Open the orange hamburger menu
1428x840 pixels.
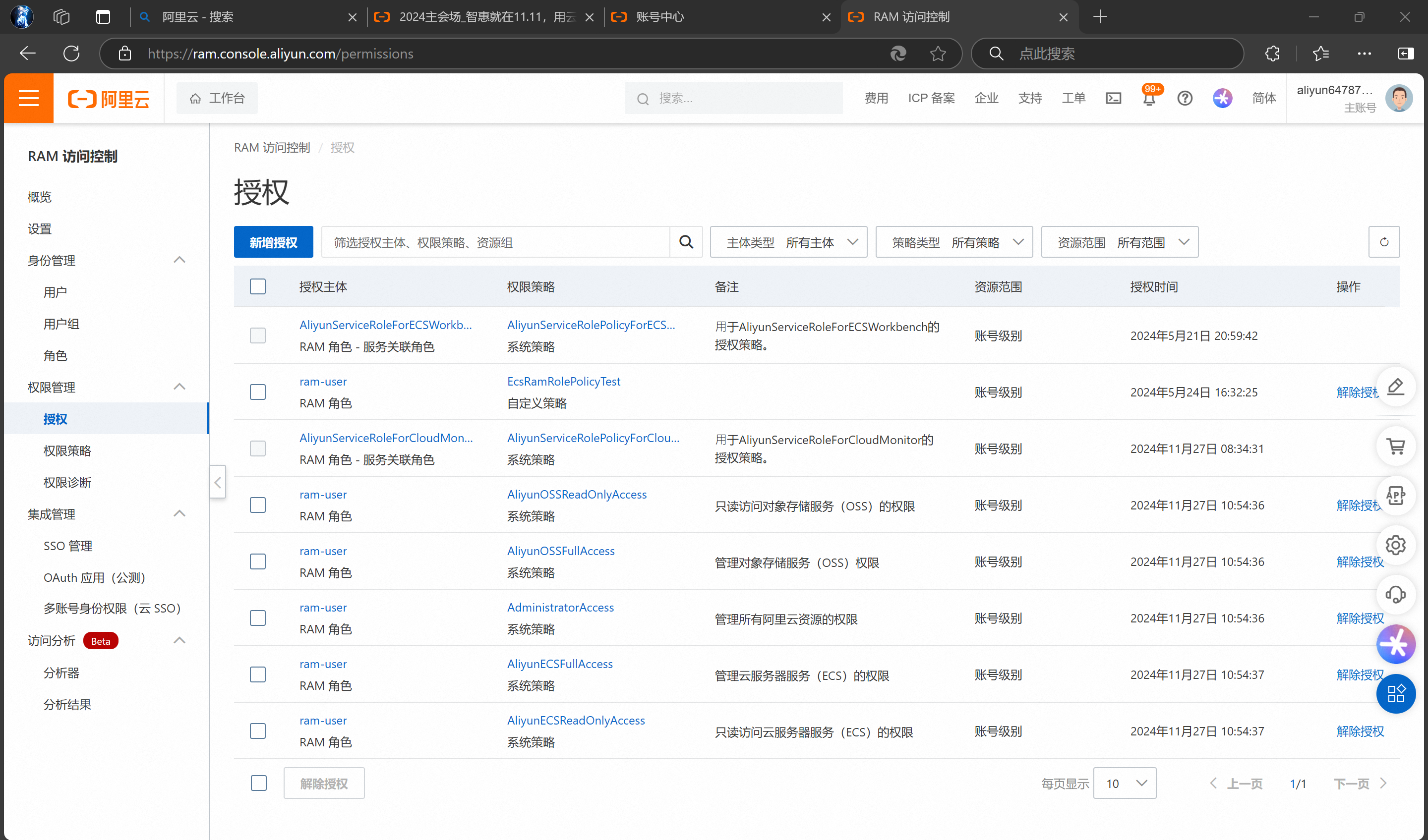click(x=28, y=98)
